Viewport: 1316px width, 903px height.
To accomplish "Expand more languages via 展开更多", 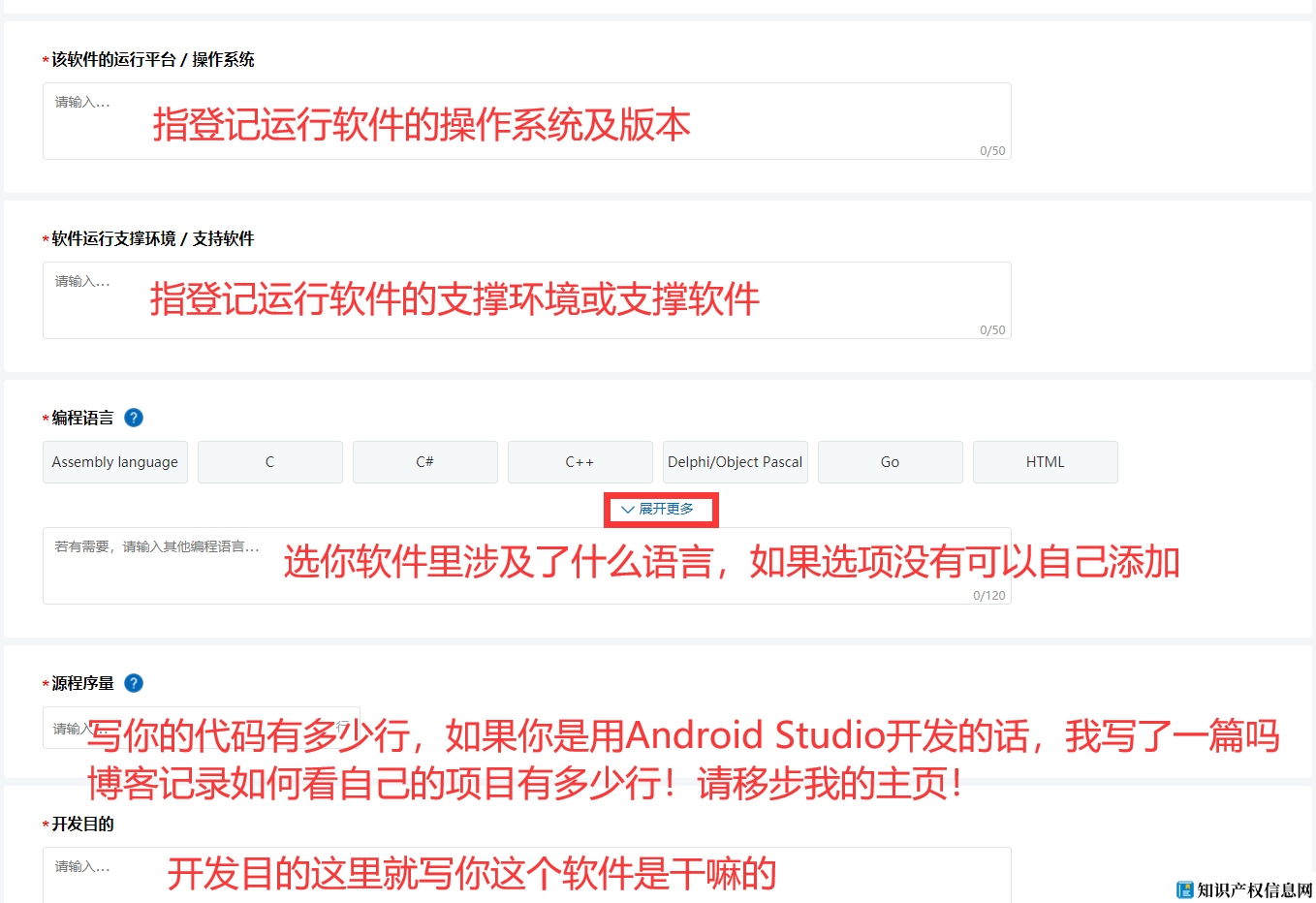I will pos(659,509).
